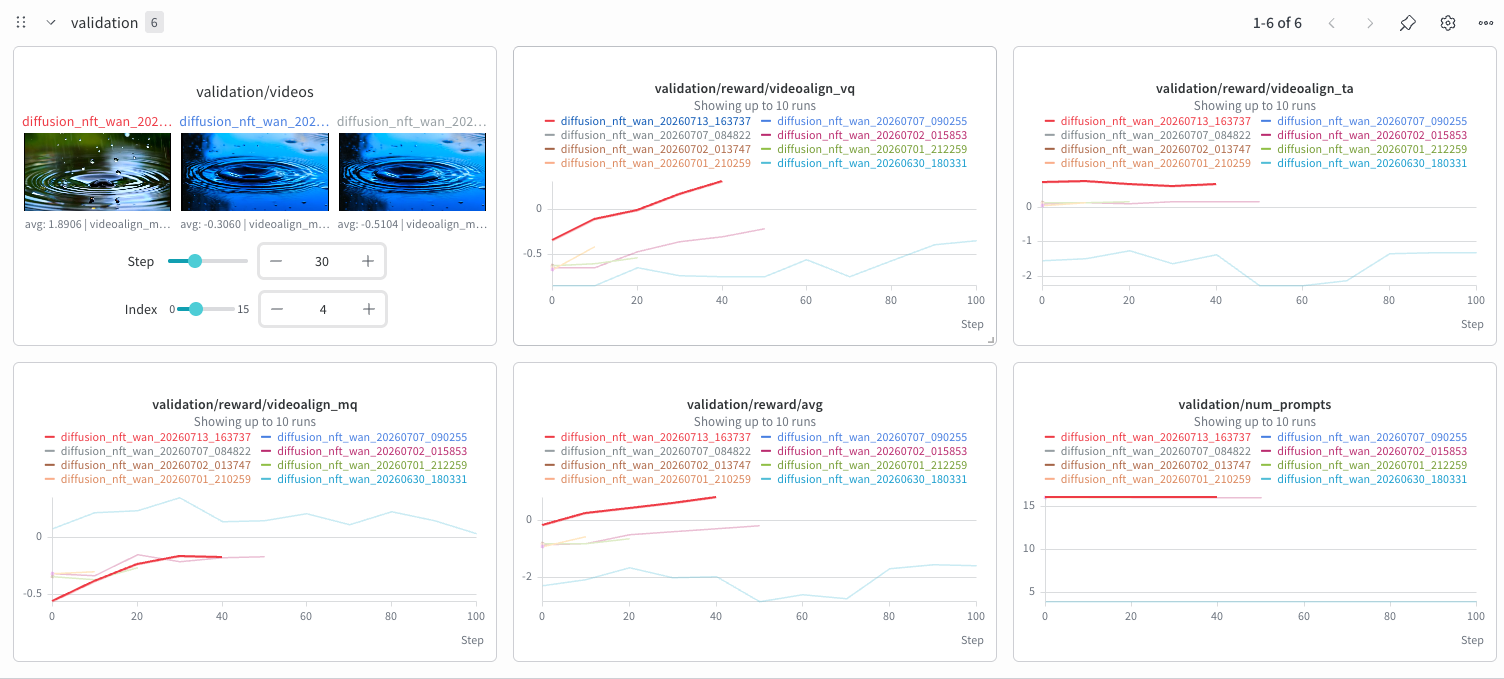Click the validation/videos panel title

pyautogui.click(x=255, y=92)
